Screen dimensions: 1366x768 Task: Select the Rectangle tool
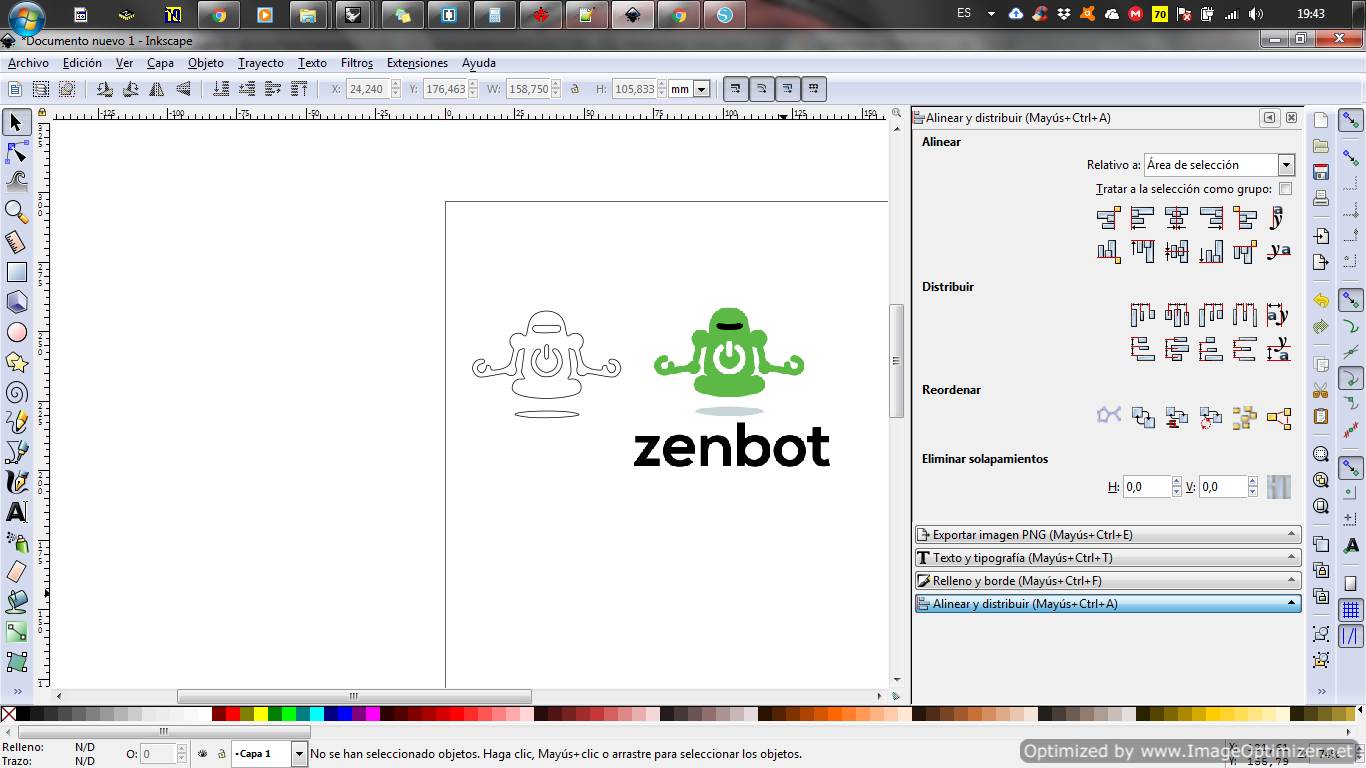click(x=16, y=272)
